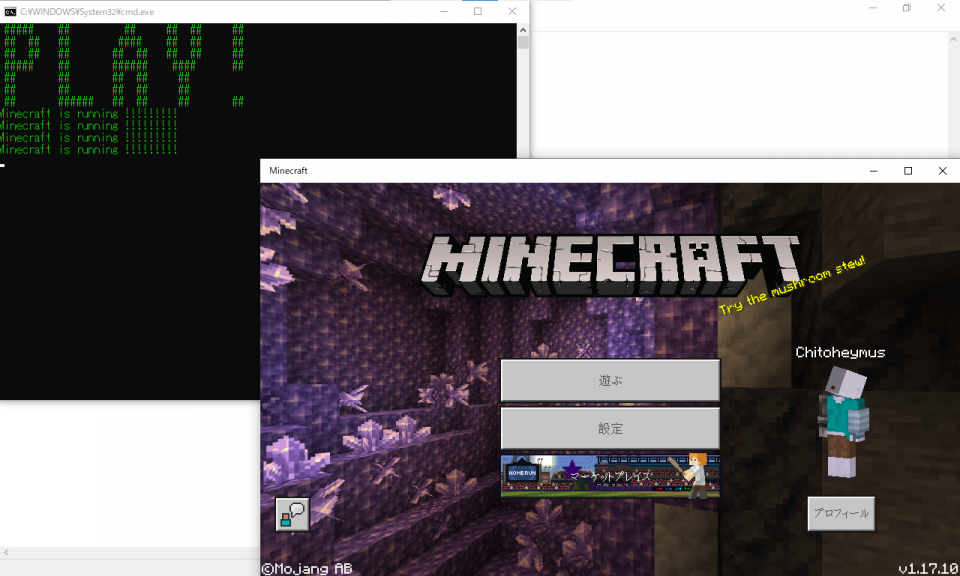Click the cmd.exe icon in title bar
This screenshot has height=576, width=960.
pos(10,12)
